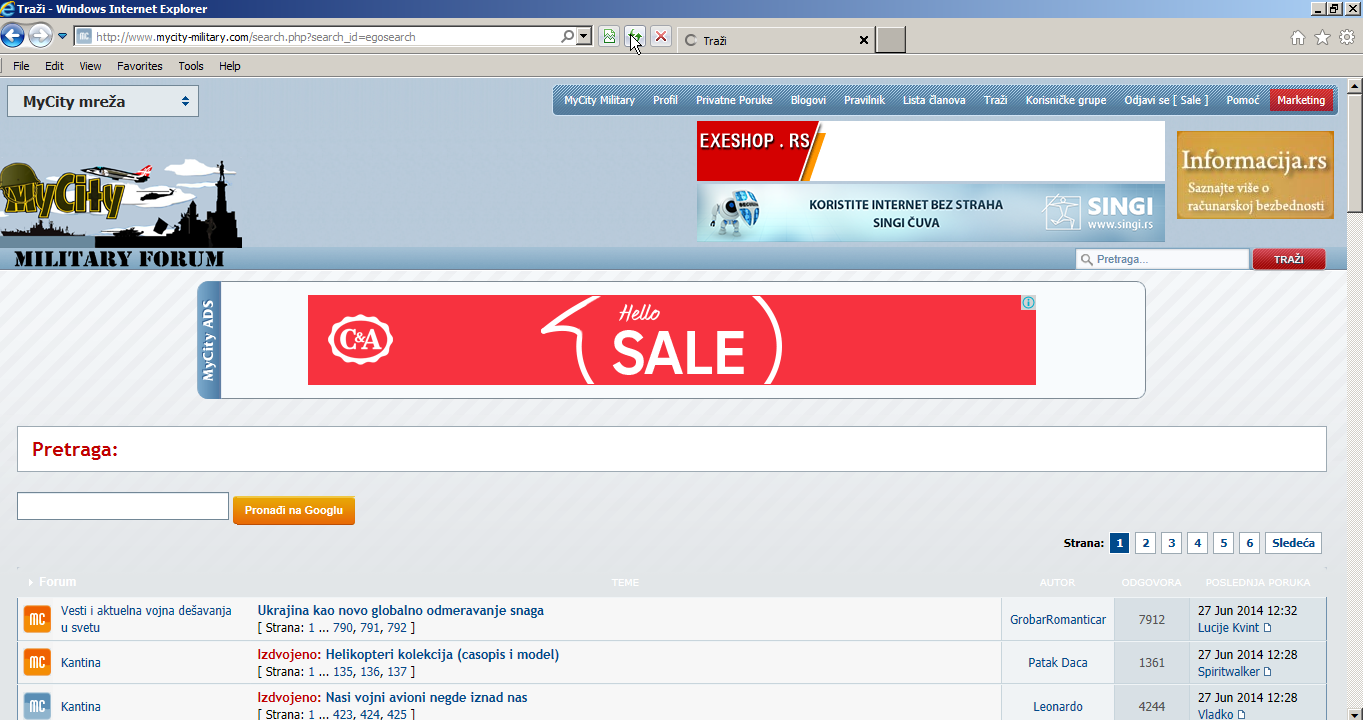Viewport: 1363px width, 720px height.
Task: Open Favorites with the star icon
Action: [x=1322, y=38]
